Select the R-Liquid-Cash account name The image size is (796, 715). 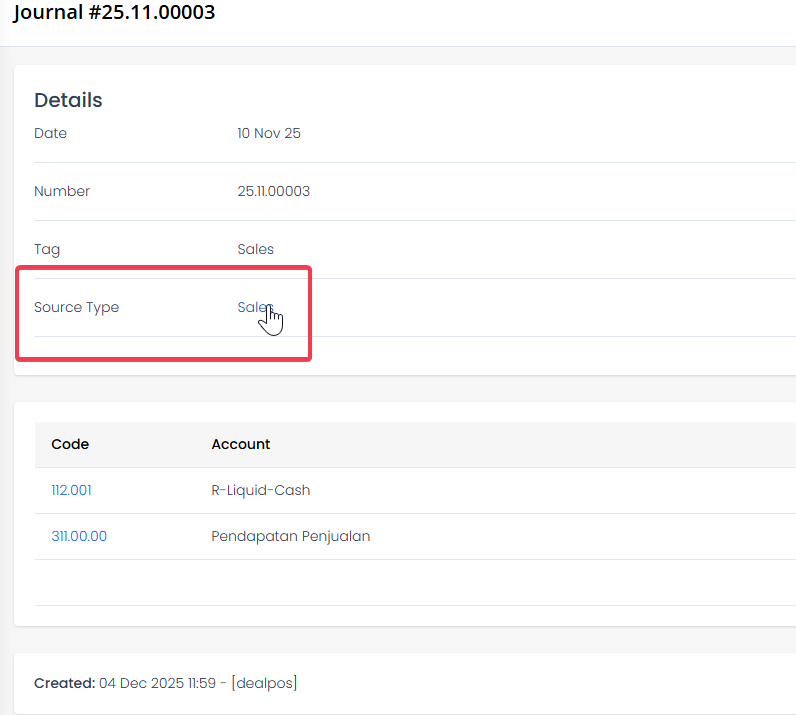[261, 490]
